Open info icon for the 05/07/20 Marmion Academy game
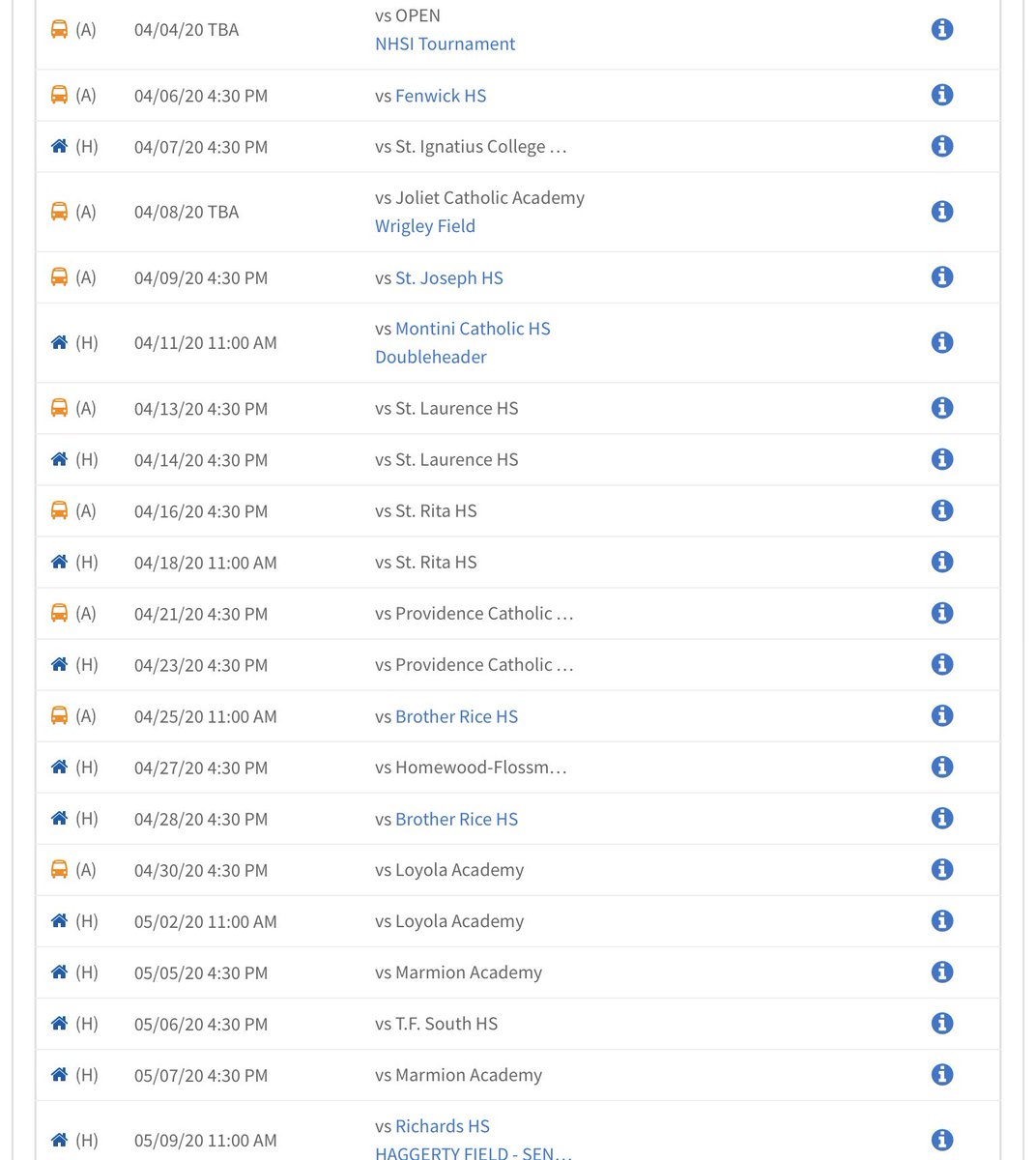 (942, 1074)
